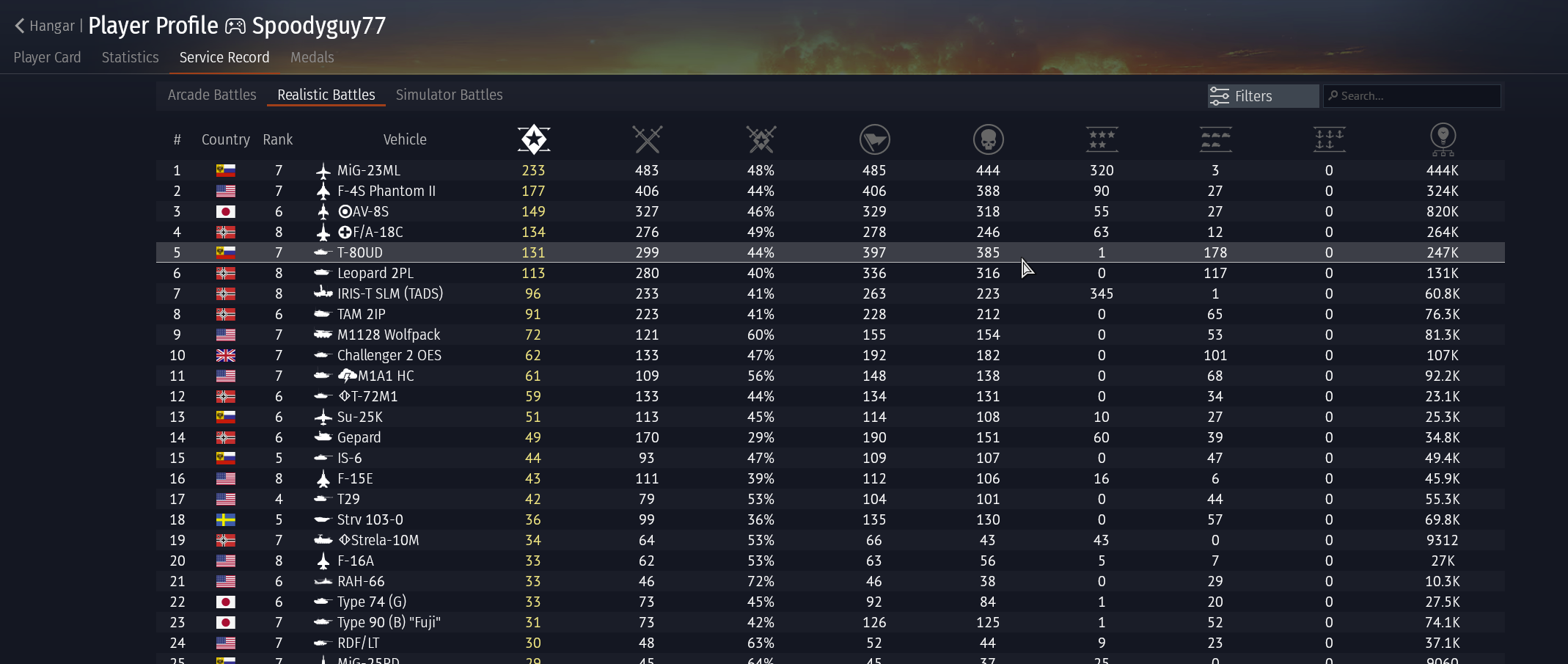Select the T-80UD vehicle name
This screenshot has width=1568, height=664.
[x=360, y=252]
